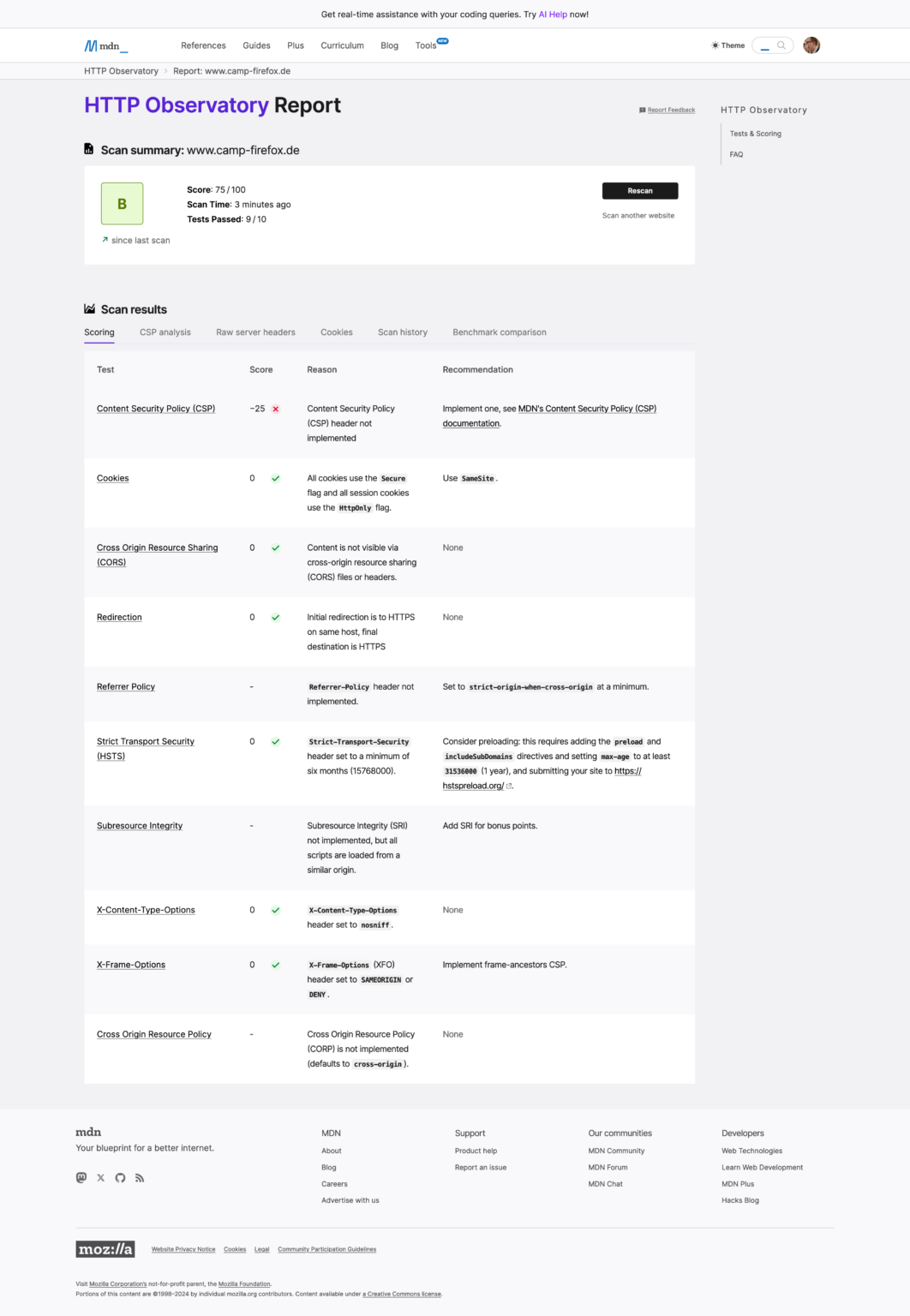This screenshot has height=1316, width=910.
Task: Open the user avatar profile menu
Action: 811,45
